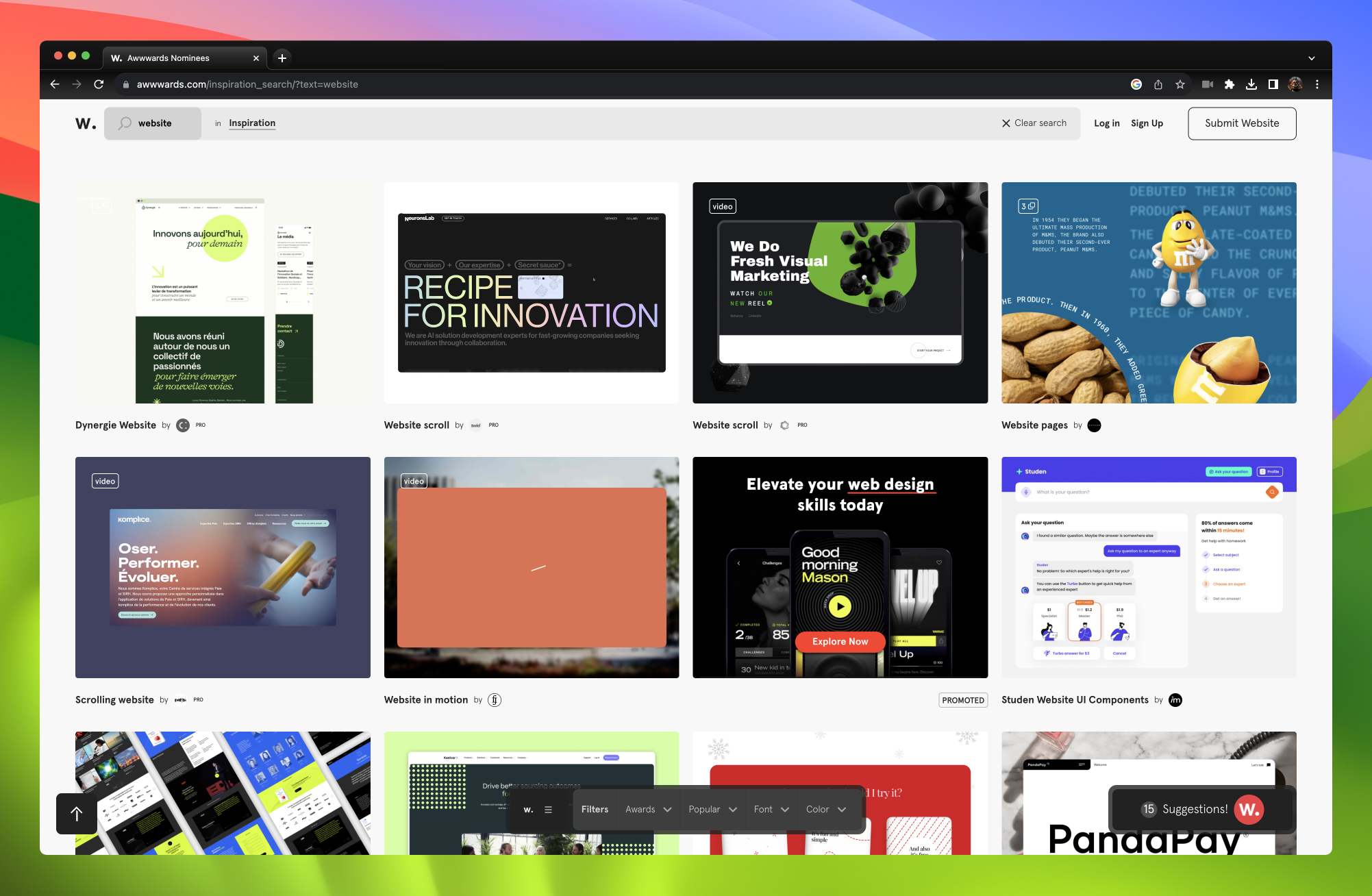1372x896 pixels.
Task: Click the author avatar next to Website pages
Action: coord(1094,425)
